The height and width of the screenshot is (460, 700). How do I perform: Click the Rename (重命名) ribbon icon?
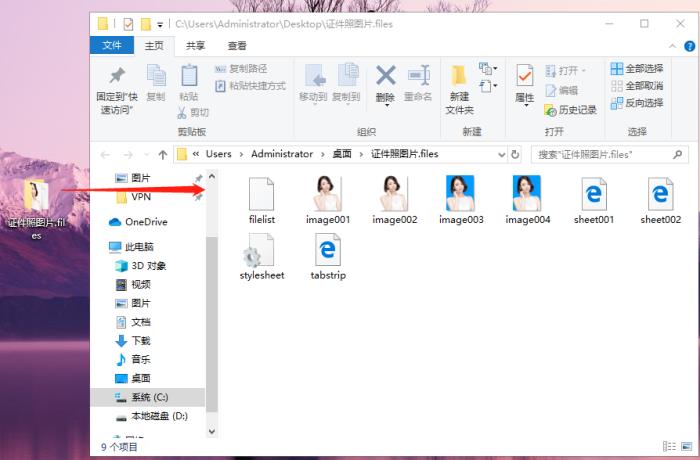point(418,82)
